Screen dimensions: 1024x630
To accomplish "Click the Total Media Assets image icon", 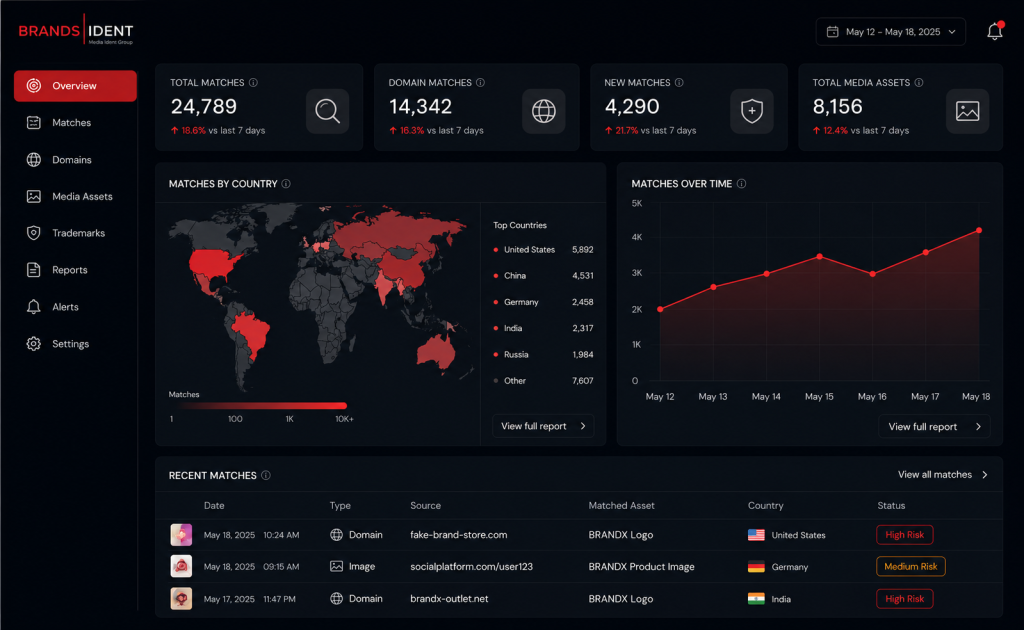I will (x=967, y=111).
